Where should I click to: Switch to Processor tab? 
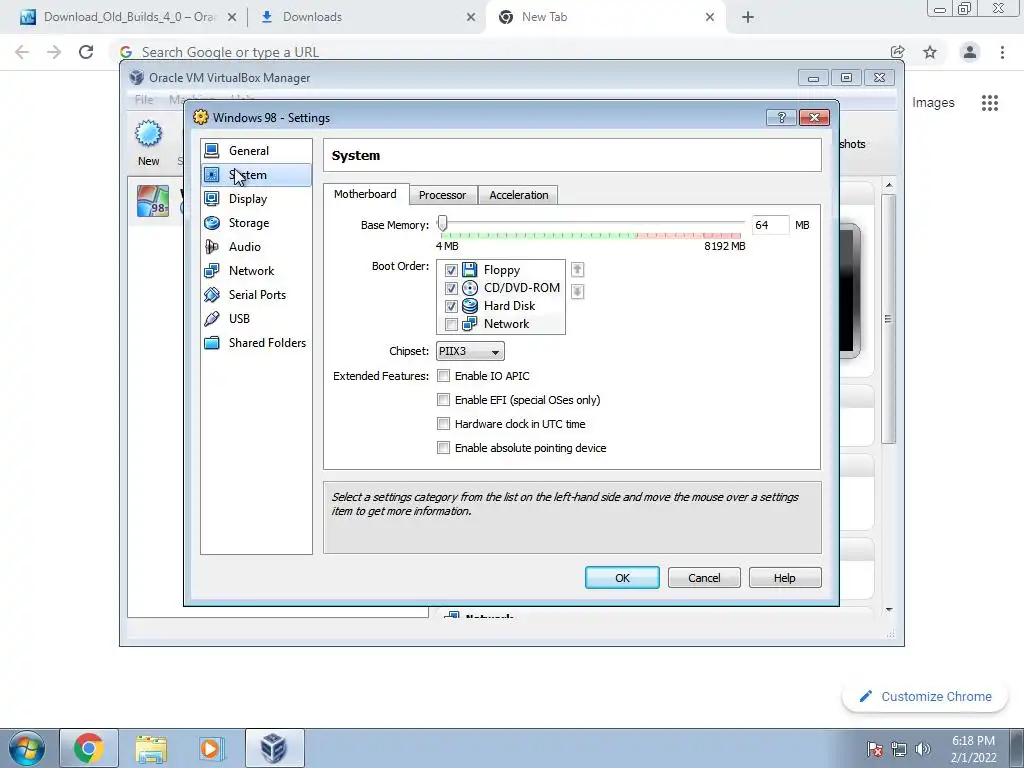click(443, 195)
